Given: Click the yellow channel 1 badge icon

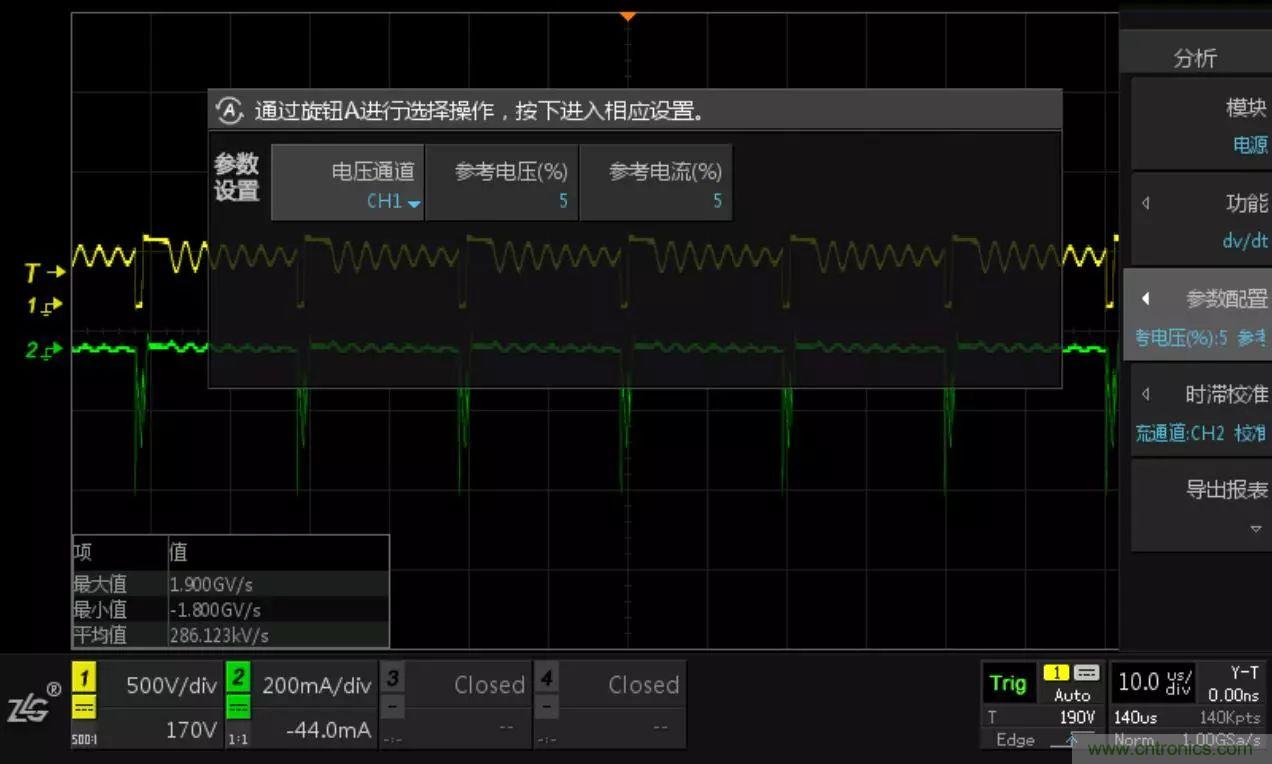Looking at the screenshot, I should click(85, 676).
